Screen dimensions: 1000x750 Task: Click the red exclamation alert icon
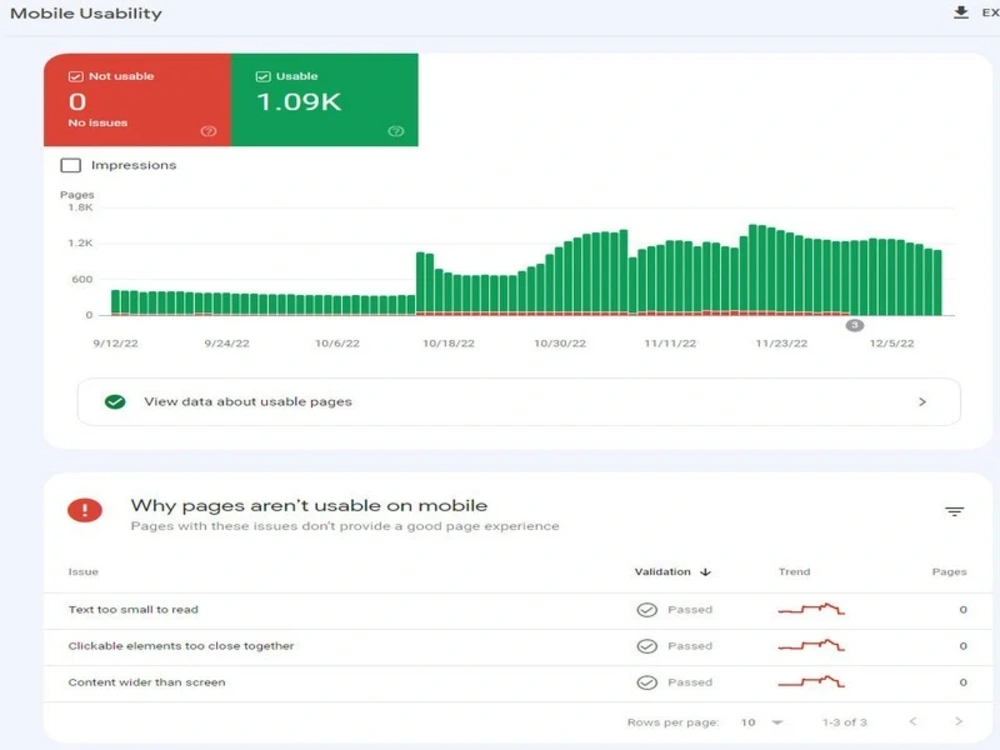tap(85, 510)
